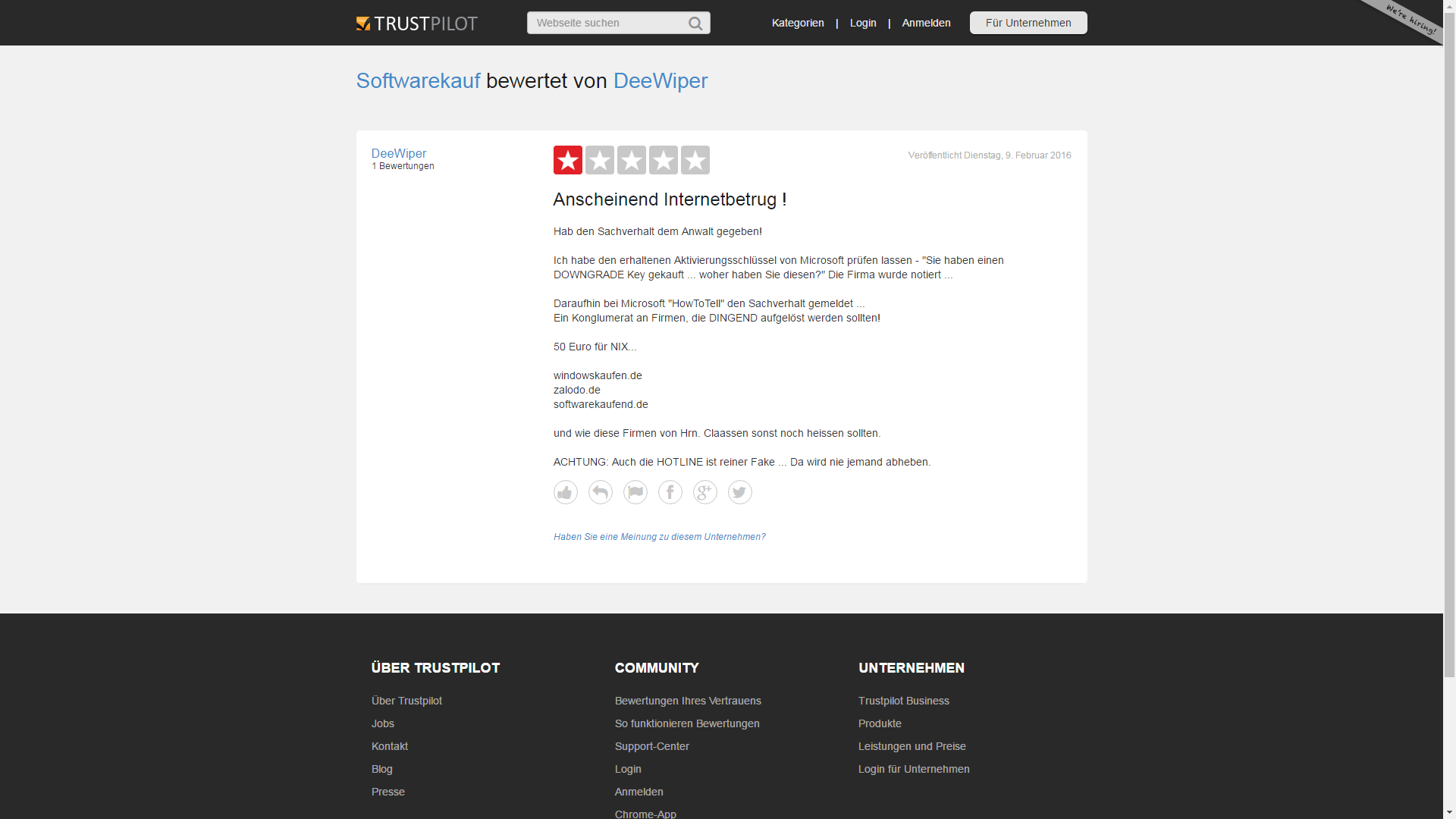Click the Für Unternehmen button

coord(1028,23)
